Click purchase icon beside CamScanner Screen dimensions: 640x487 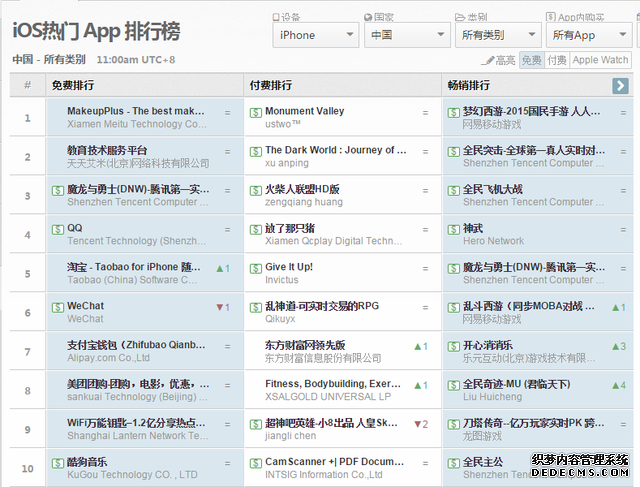256,463
